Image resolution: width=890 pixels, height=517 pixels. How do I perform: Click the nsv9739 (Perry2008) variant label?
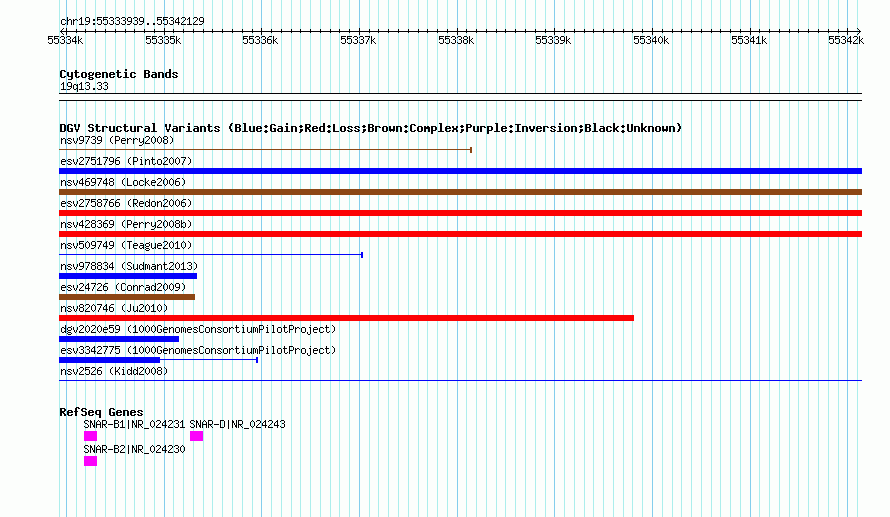pos(117,140)
